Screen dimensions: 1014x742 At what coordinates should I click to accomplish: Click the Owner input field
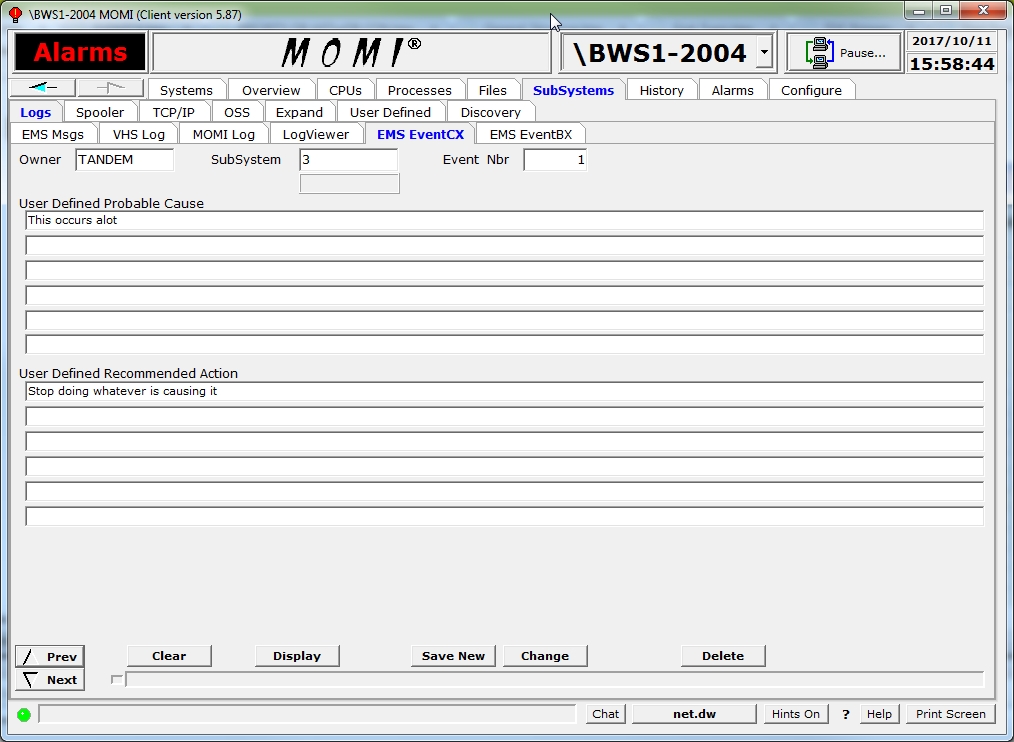(124, 160)
